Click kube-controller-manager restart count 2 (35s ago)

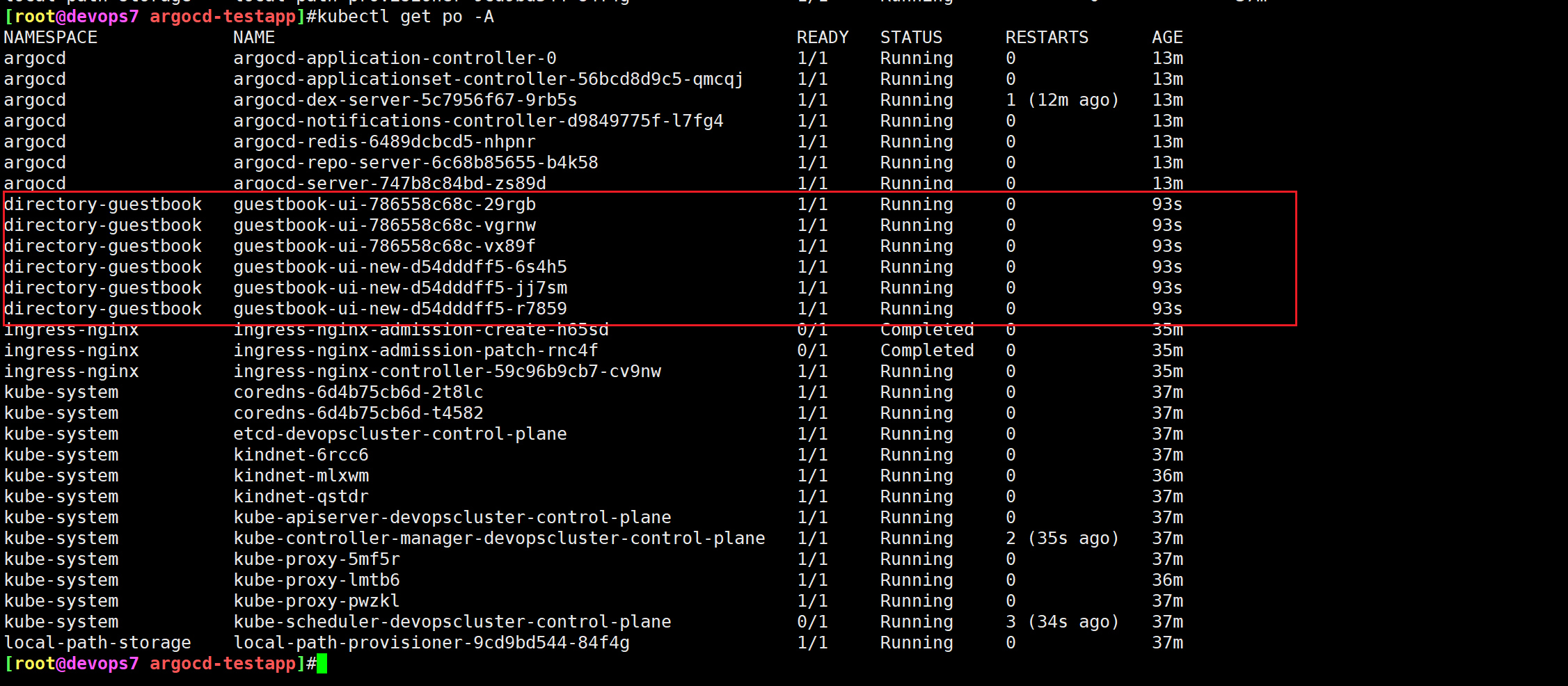click(1062, 539)
